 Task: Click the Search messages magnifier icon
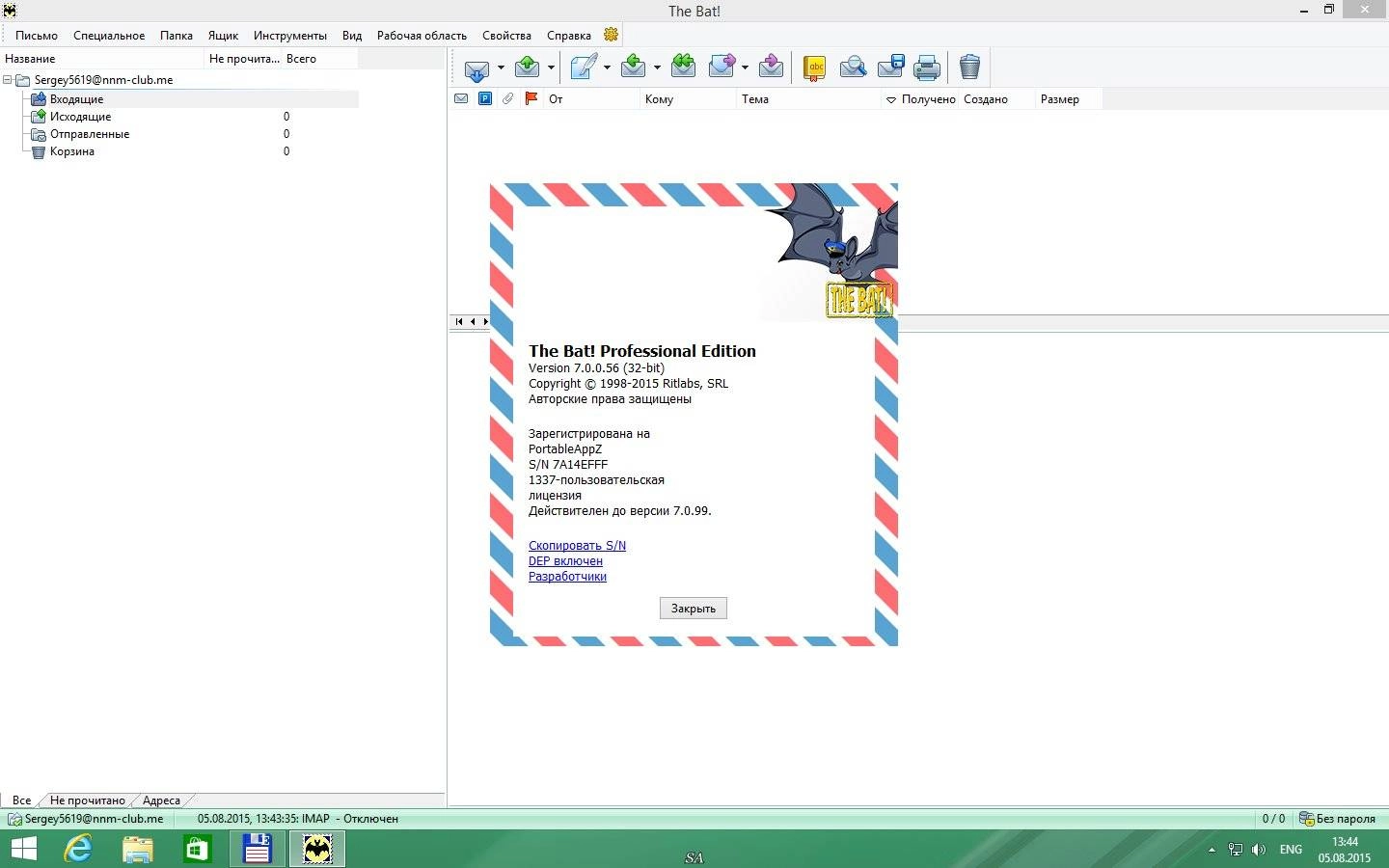coord(853,67)
